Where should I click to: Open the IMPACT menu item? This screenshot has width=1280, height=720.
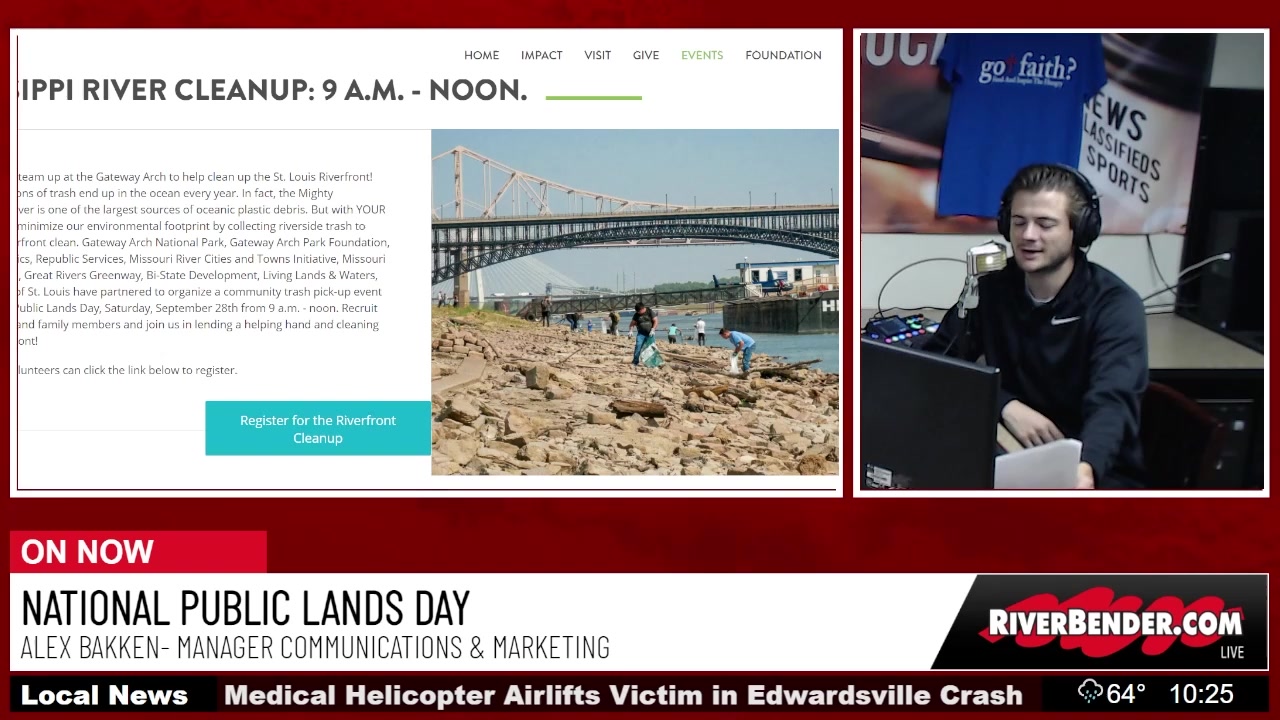[x=541, y=55]
